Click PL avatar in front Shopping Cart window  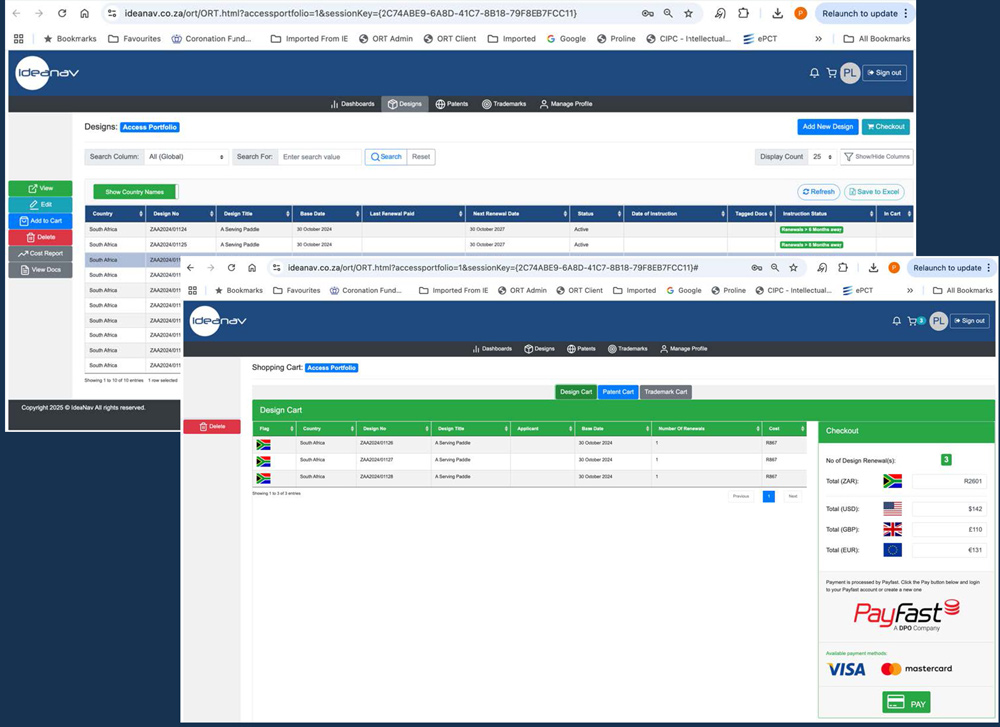[938, 321]
